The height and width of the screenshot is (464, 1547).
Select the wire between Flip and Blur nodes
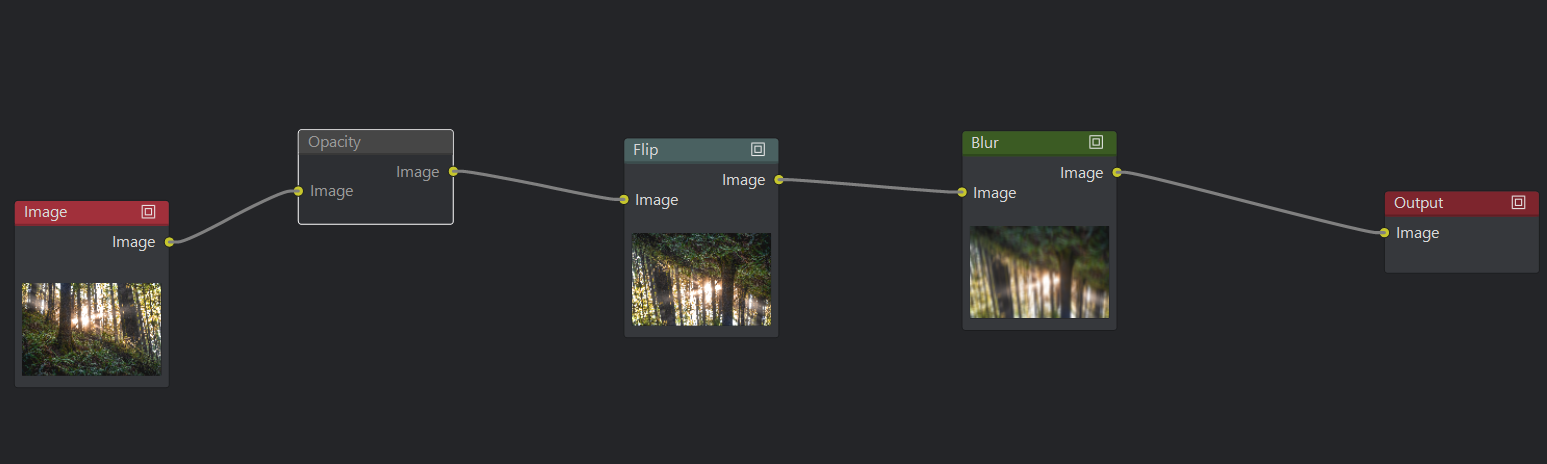click(x=870, y=186)
